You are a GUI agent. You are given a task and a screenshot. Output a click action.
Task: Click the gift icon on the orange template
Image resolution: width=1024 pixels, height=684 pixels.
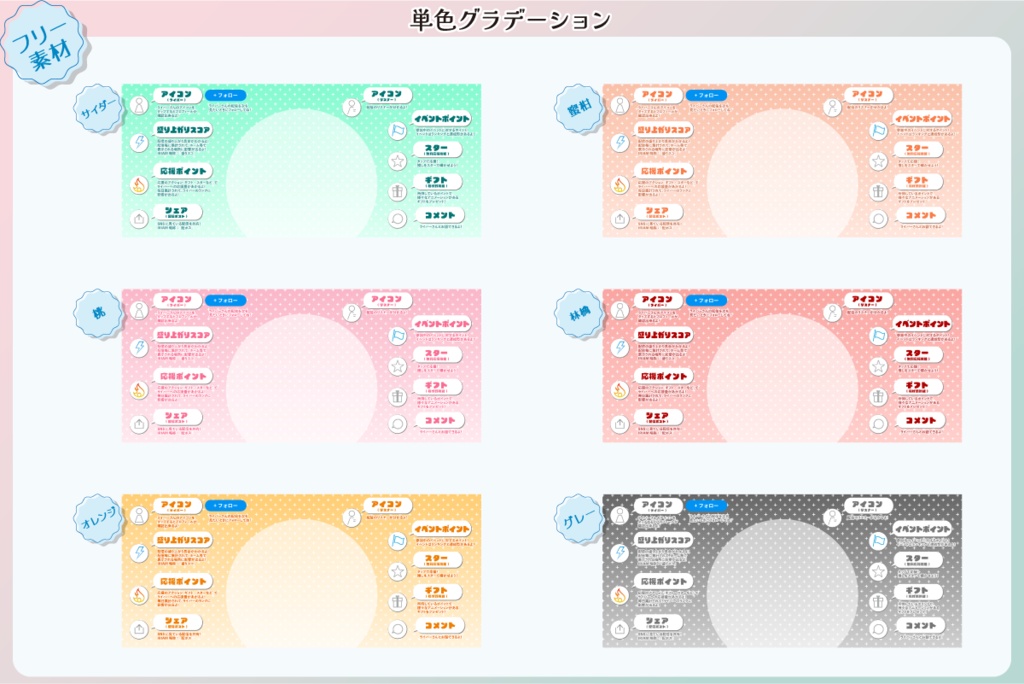coord(396,601)
